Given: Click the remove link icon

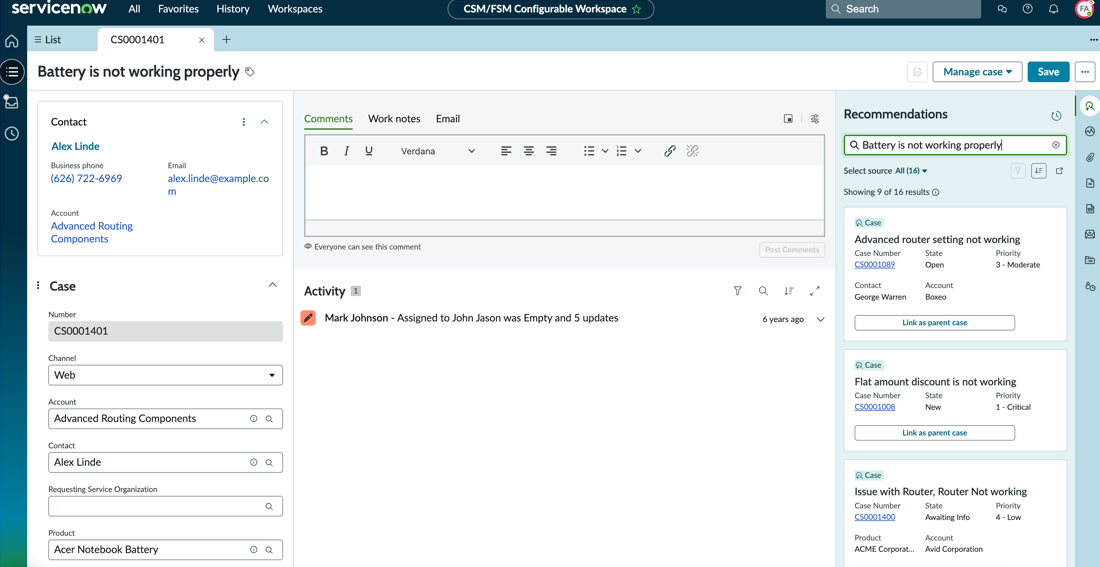Looking at the screenshot, I should pyautogui.click(x=692, y=151).
